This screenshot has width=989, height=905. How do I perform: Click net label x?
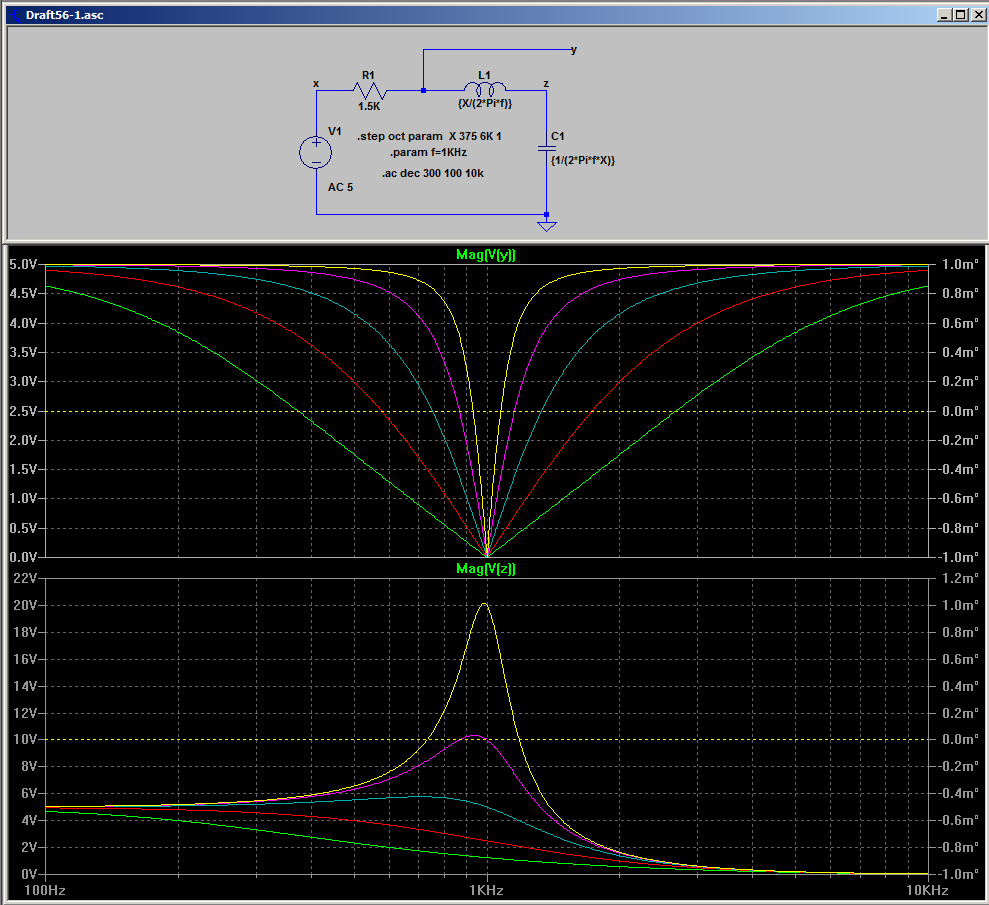click(316, 84)
